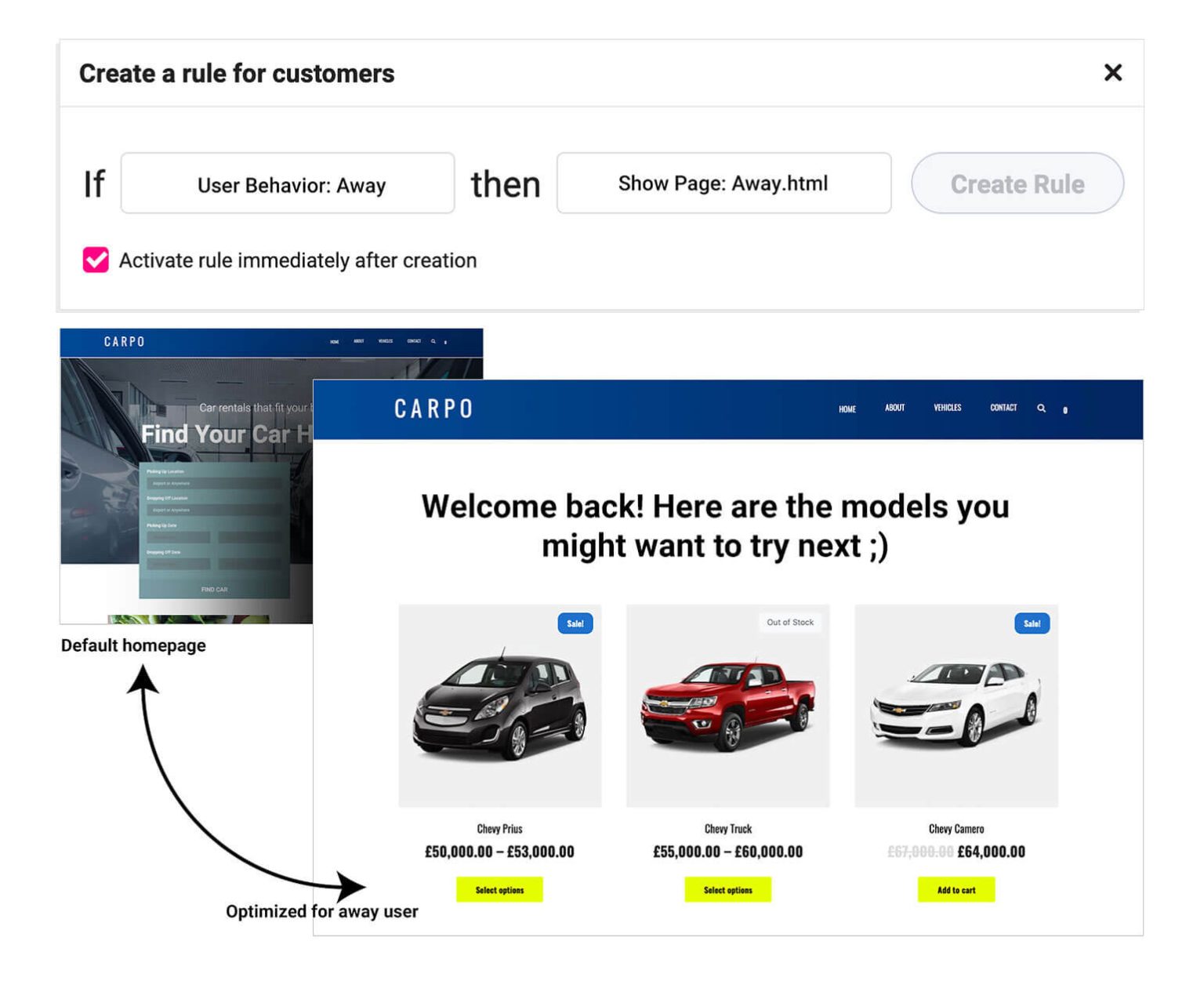Expand the Vehicles menu in the header
1204x981 pixels.
[x=947, y=408]
